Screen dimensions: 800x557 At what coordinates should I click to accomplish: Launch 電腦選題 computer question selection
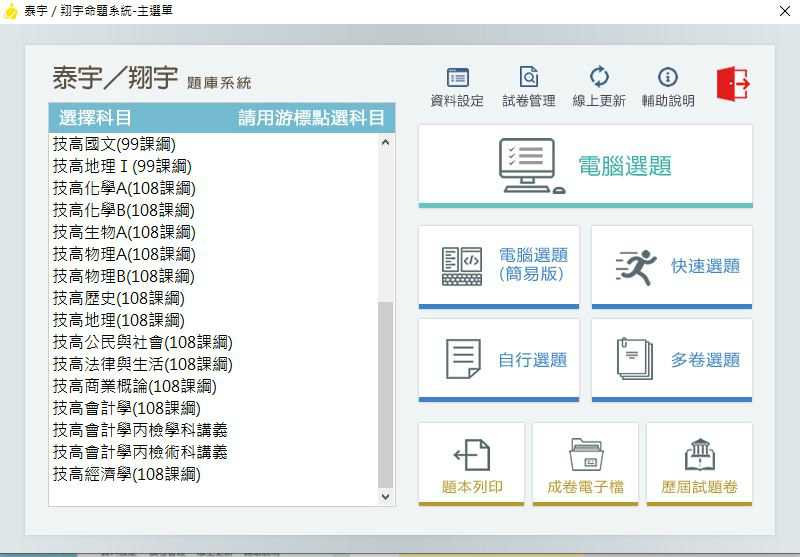(x=585, y=166)
